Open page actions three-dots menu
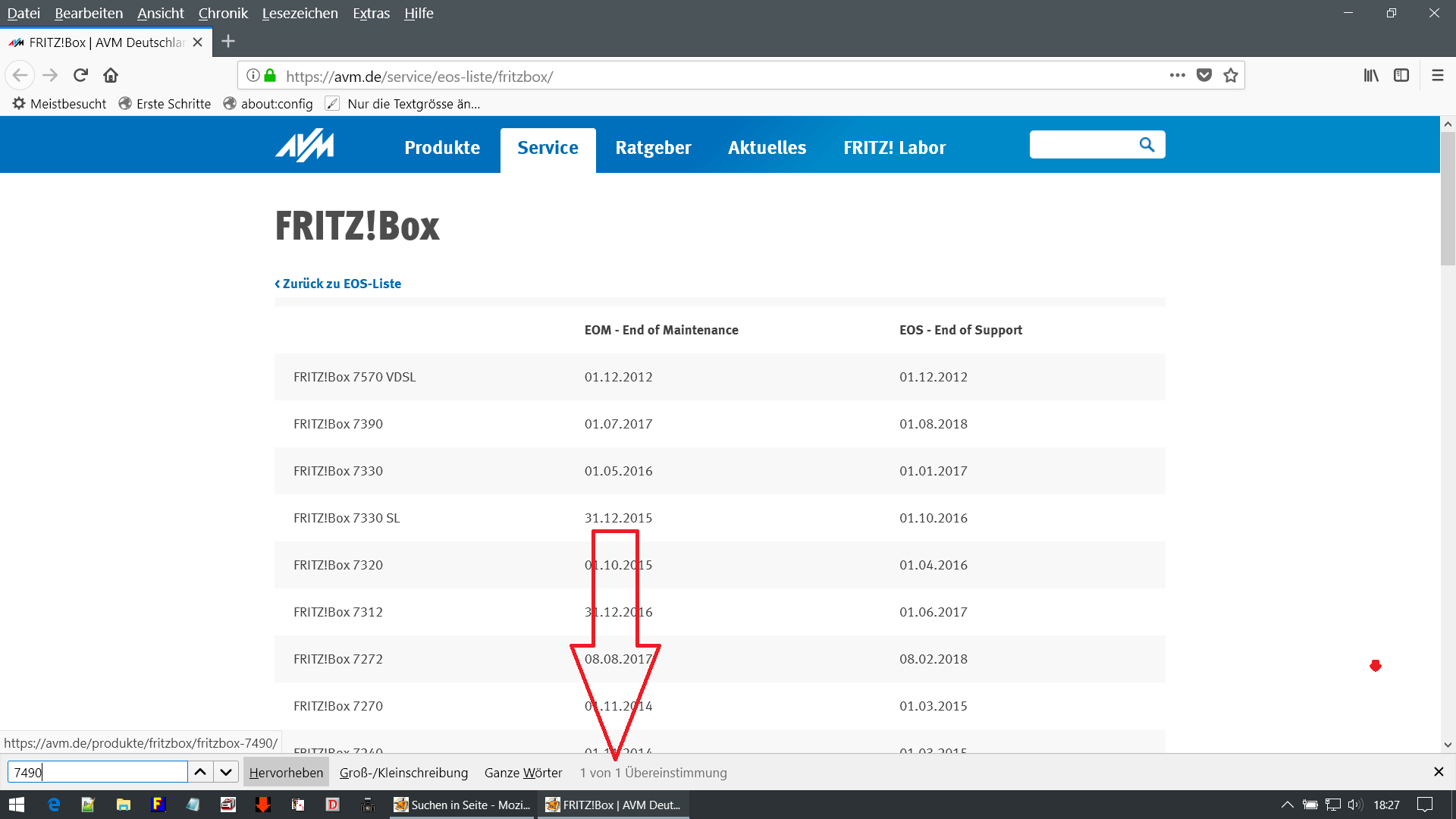1456x819 pixels. pos(1177,75)
